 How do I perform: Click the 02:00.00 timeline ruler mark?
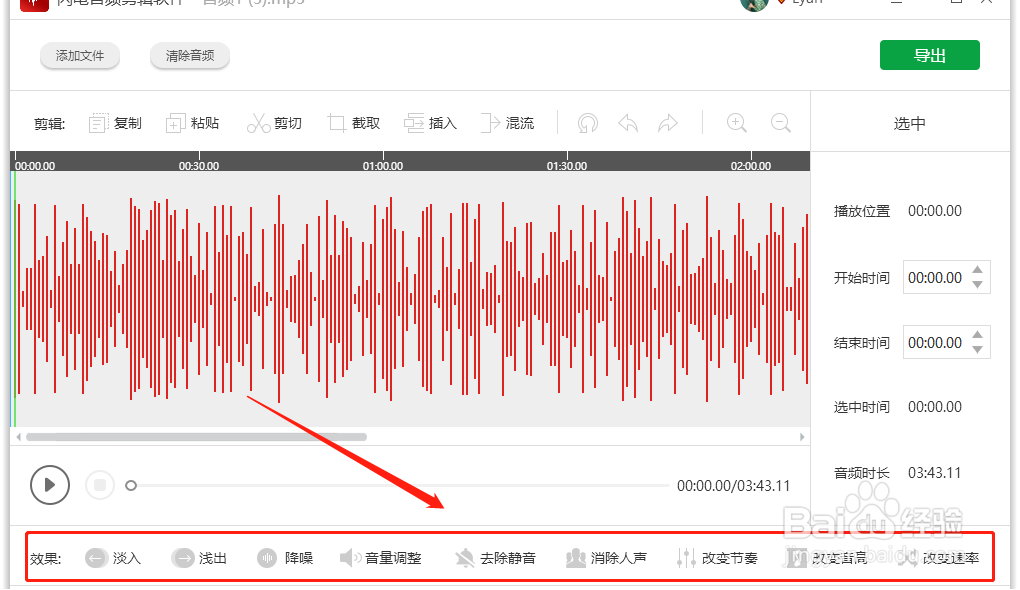[751, 166]
